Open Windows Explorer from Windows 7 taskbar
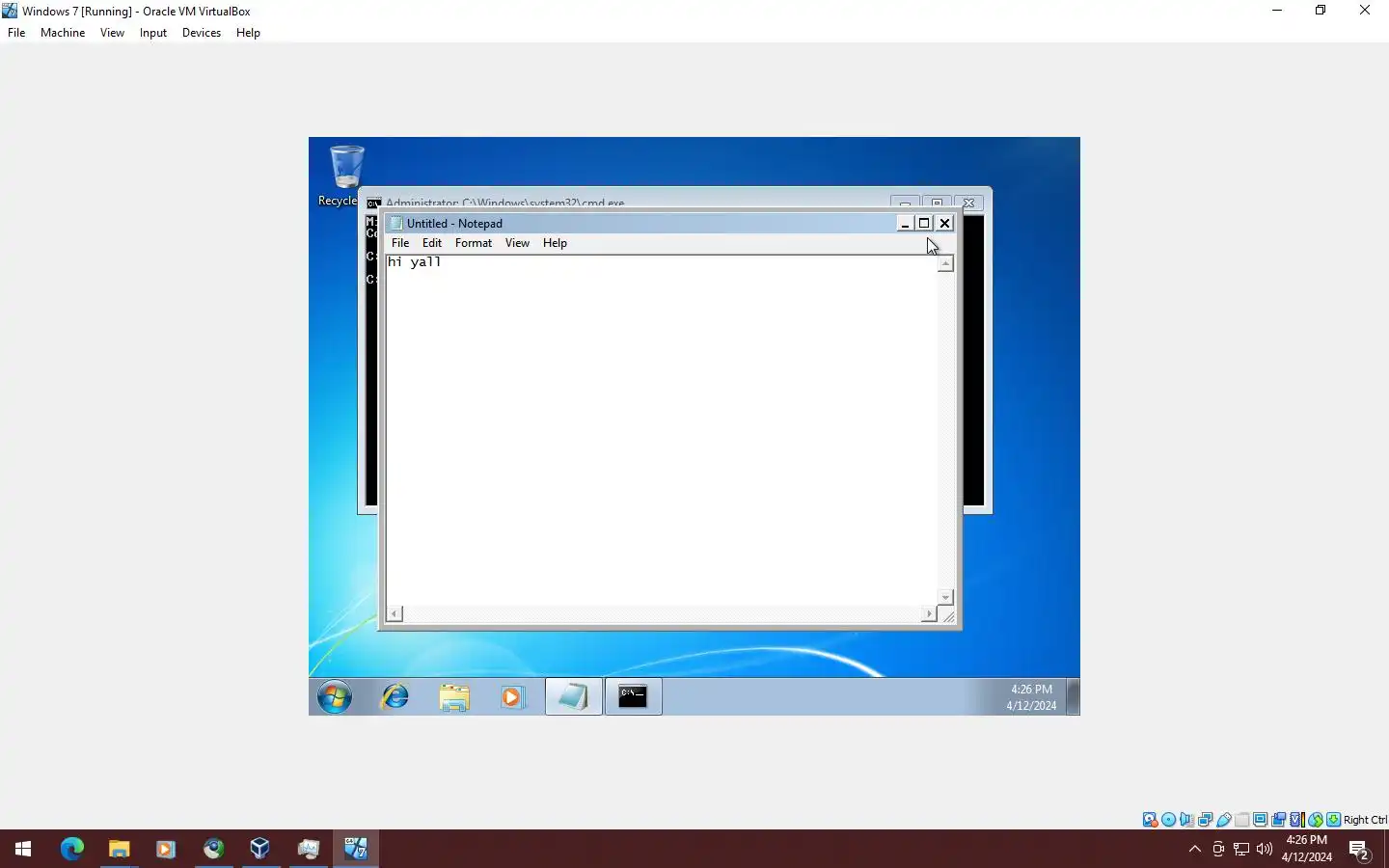This screenshot has height=868, width=1389. (x=454, y=696)
